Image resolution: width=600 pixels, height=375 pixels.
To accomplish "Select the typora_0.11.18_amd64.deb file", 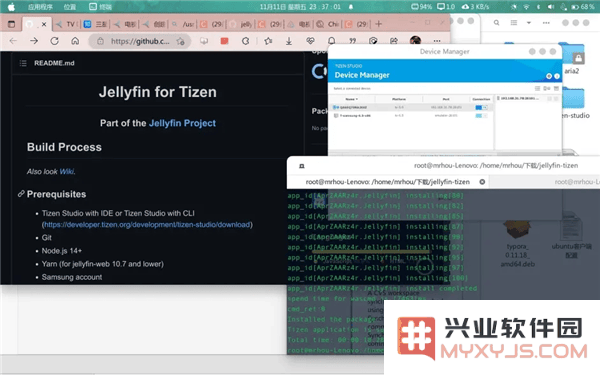I will coord(517,243).
